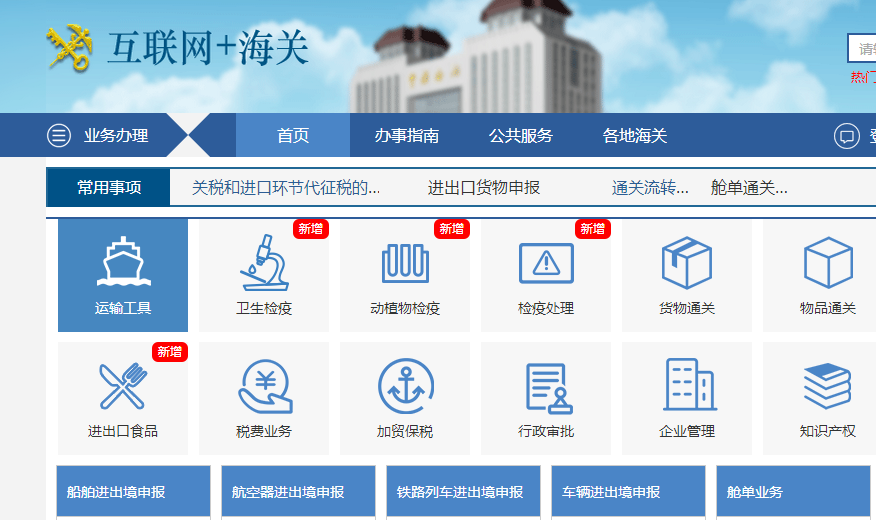
Task: Open 进出口食品 fork and knife icon
Action: click(x=122, y=386)
